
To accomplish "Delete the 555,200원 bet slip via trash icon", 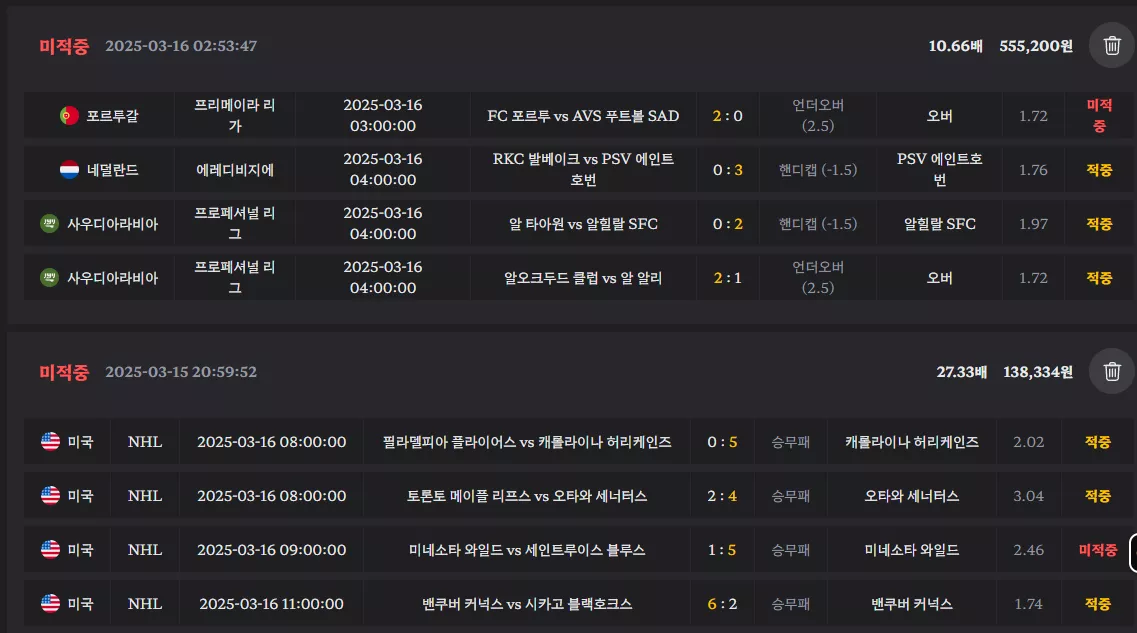I will [x=1112, y=46].
